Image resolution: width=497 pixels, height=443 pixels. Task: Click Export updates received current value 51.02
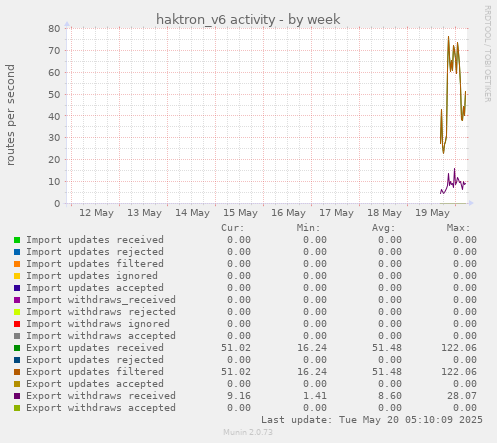[x=236, y=348]
